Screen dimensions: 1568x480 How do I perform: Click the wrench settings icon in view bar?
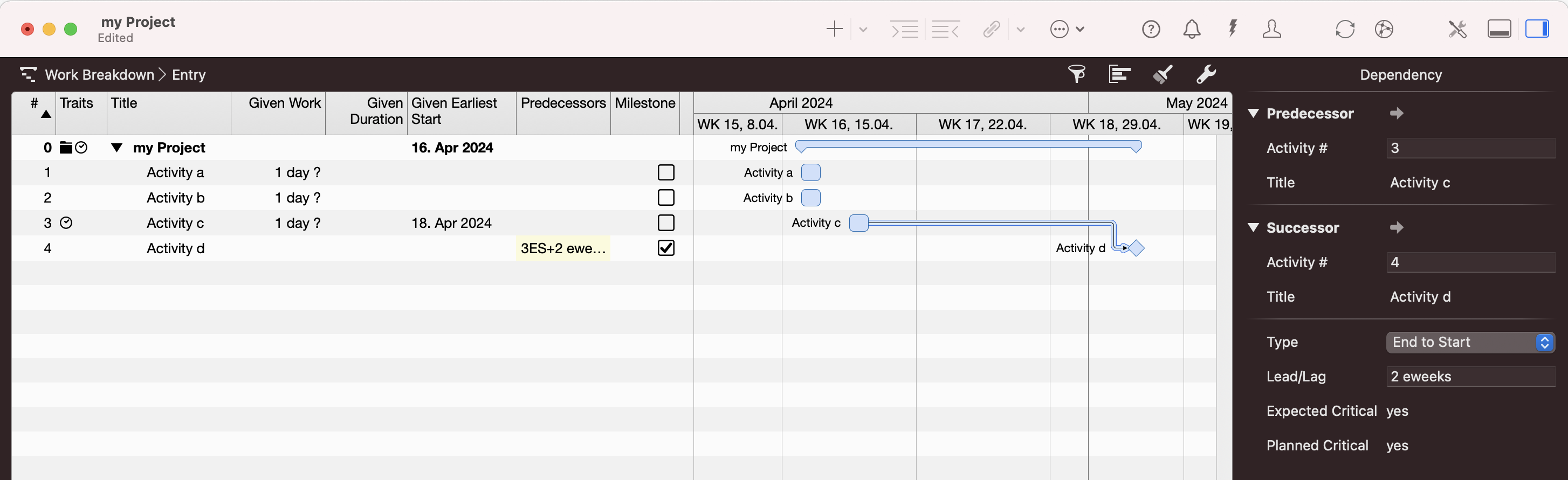(1206, 74)
